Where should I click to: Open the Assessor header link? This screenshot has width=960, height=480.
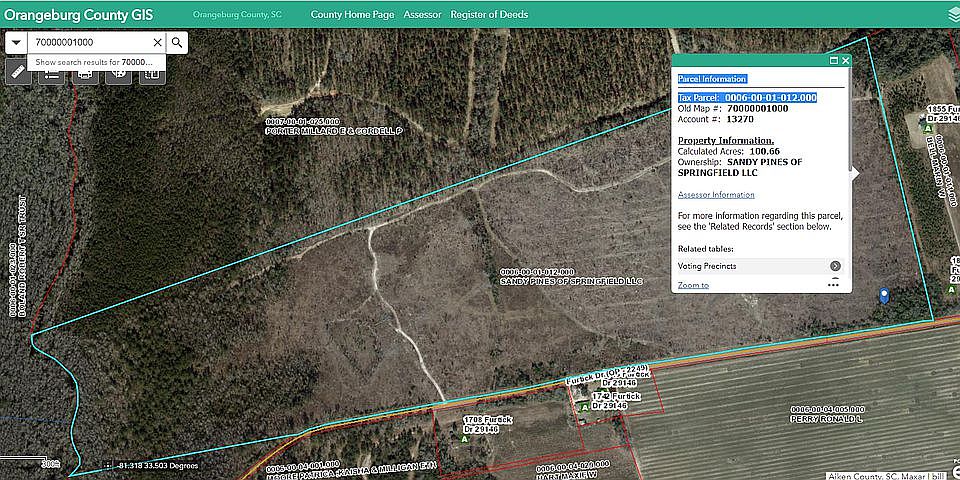coord(422,15)
